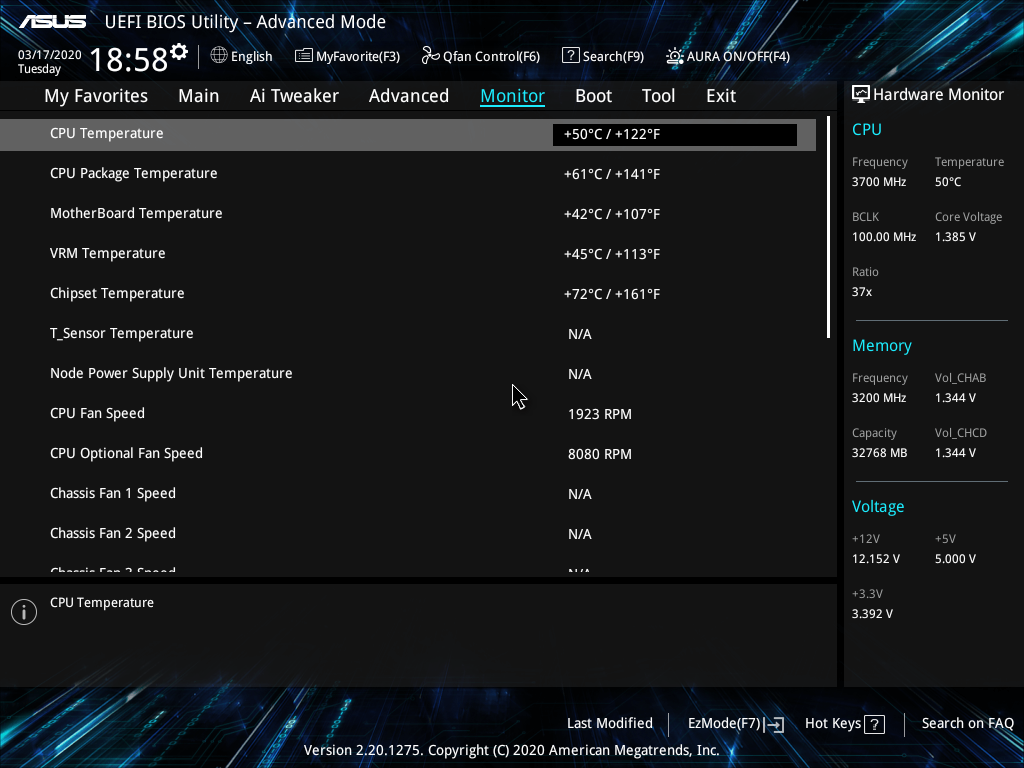The image size is (1024, 768).
Task: Click the vertical scrollbar of monitor list
Action: 828,227
